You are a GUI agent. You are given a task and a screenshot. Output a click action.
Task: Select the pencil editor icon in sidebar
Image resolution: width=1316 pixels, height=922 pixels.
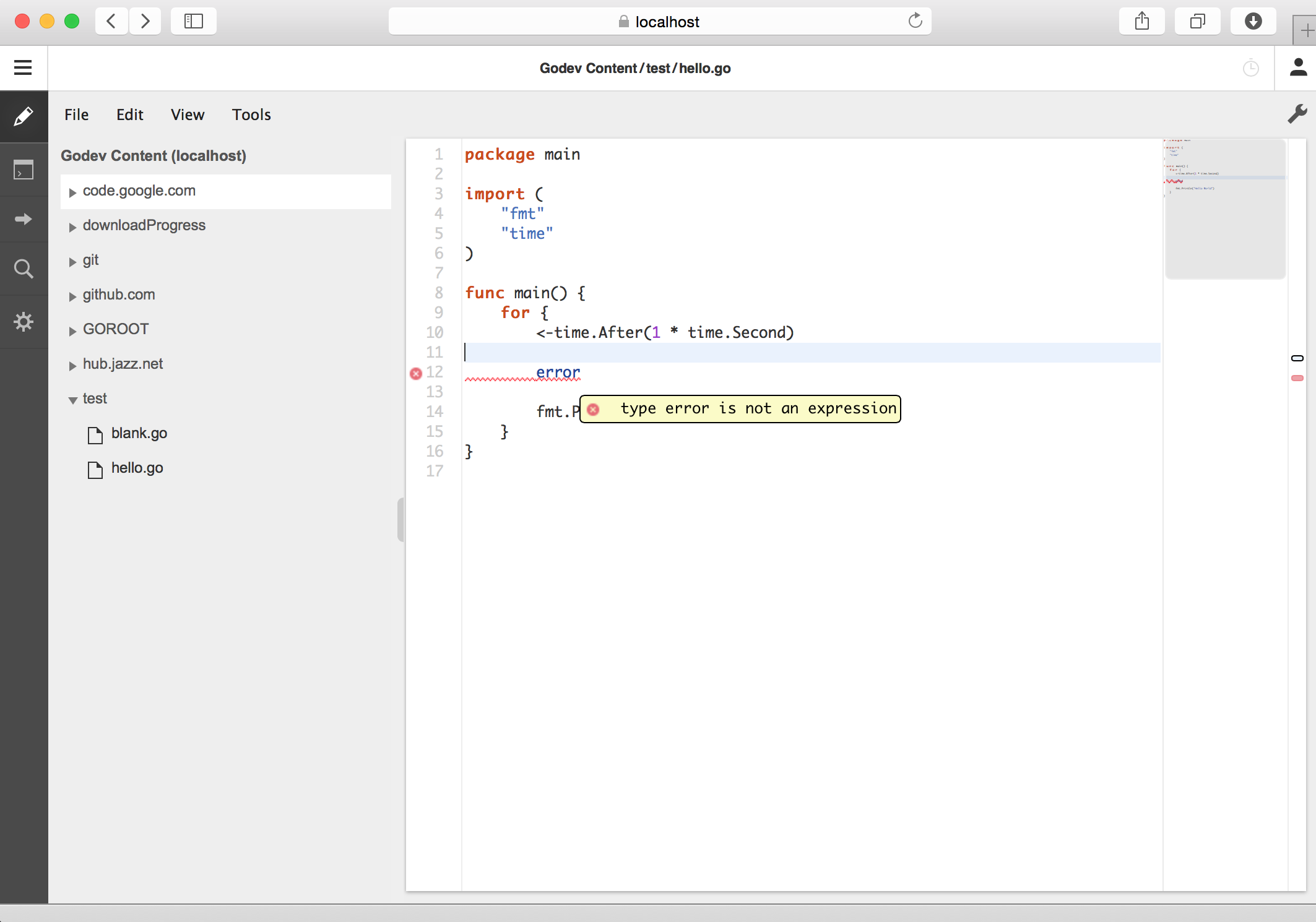[x=24, y=116]
